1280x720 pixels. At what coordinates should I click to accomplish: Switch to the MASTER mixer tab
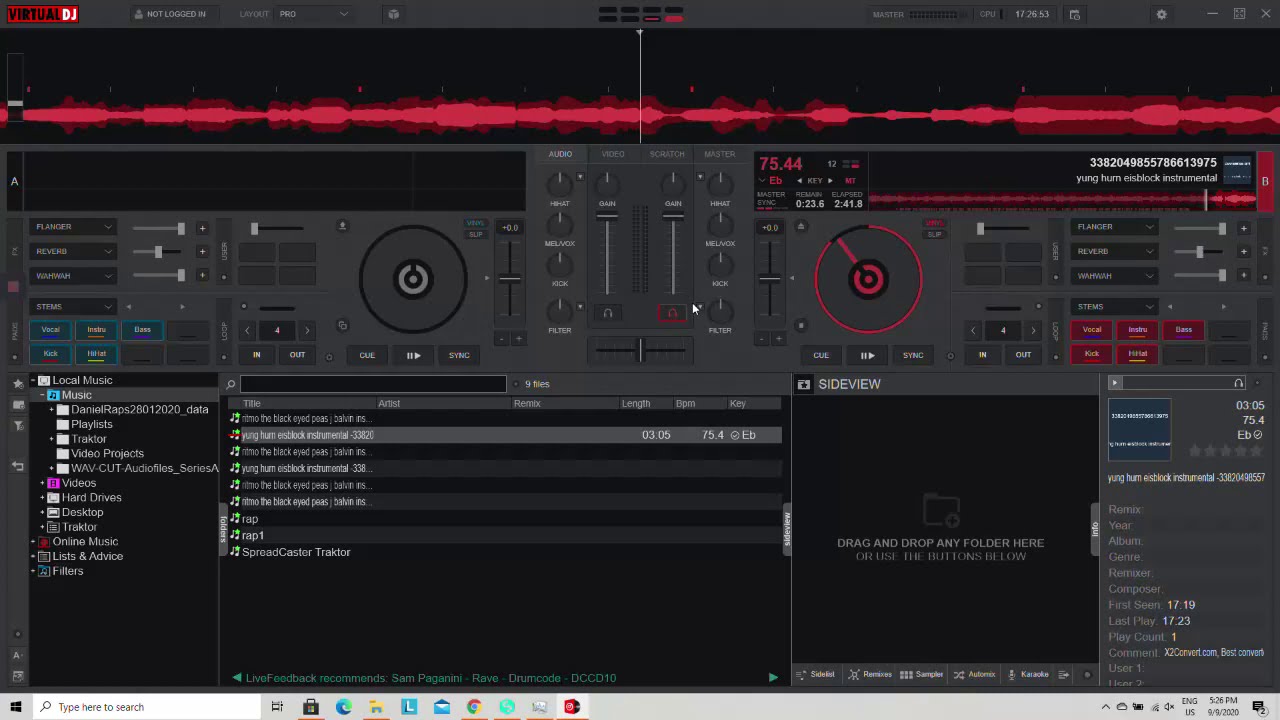click(x=720, y=154)
